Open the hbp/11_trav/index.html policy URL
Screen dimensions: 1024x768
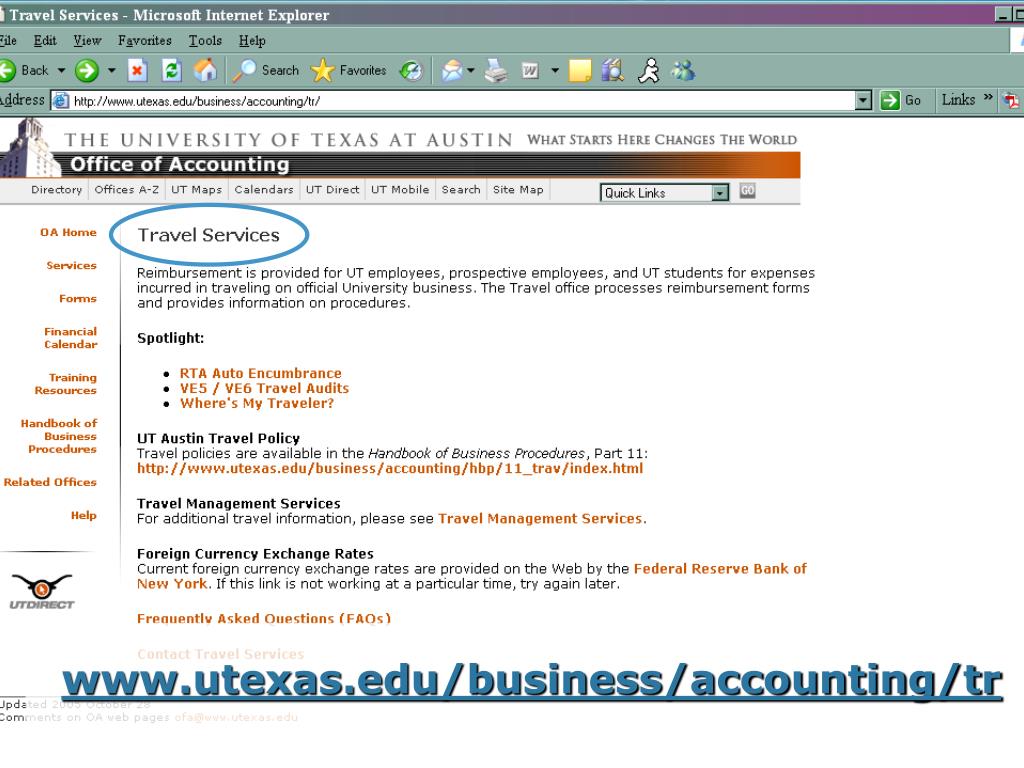click(390, 468)
